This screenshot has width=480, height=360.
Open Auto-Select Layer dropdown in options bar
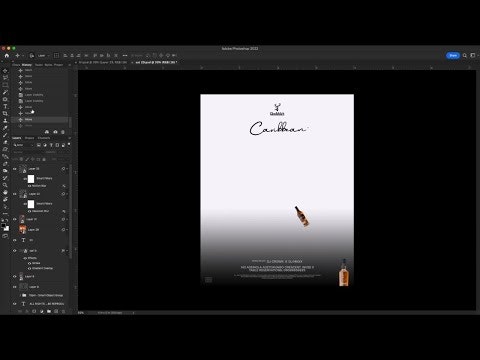tap(43, 55)
